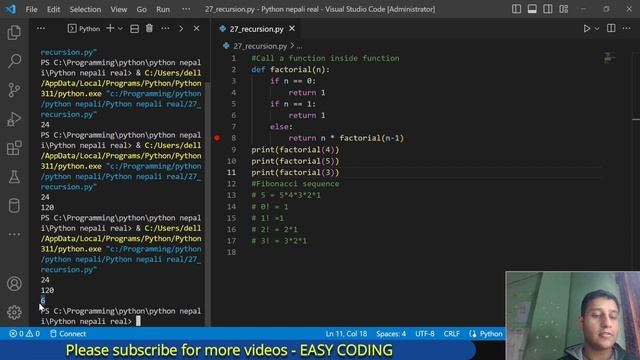
Task: Open the Manage gear menu
Action: (x=14, y=312)
